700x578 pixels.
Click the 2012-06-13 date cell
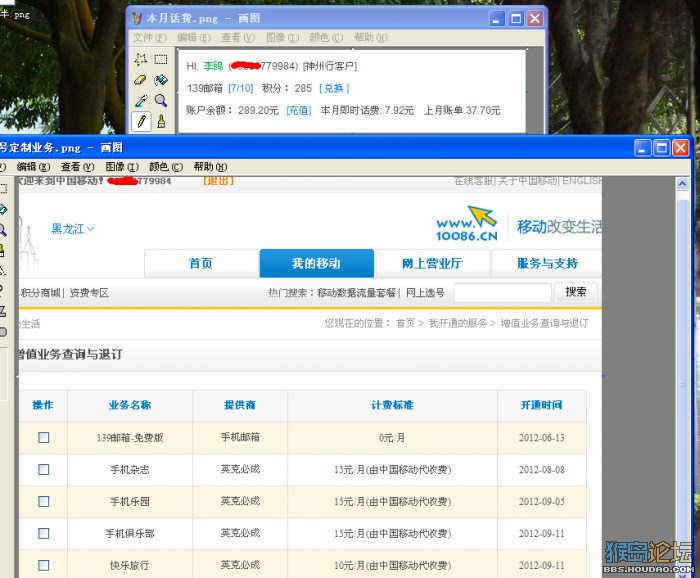542,438
